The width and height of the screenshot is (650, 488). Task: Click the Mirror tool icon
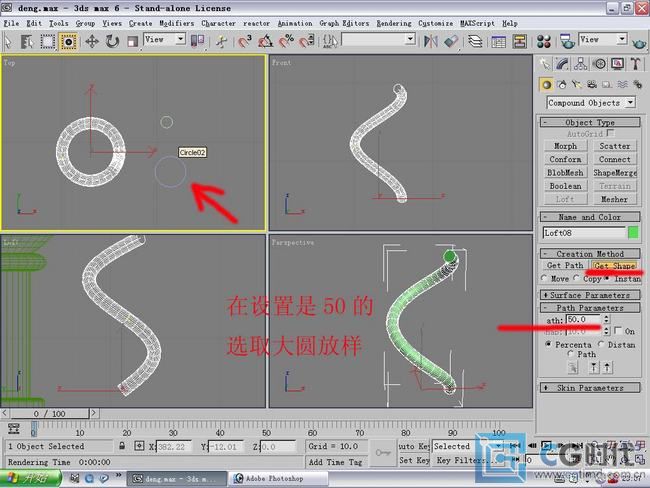[x=431, y=41]
